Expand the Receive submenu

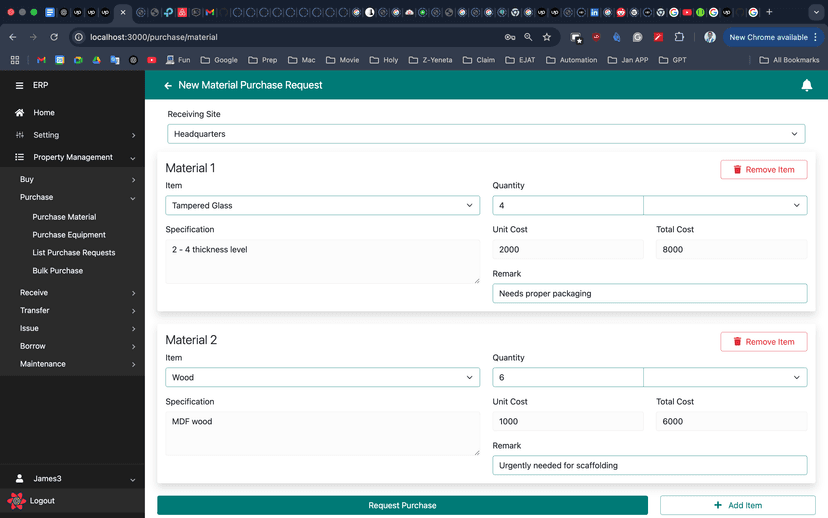point(72,293)
